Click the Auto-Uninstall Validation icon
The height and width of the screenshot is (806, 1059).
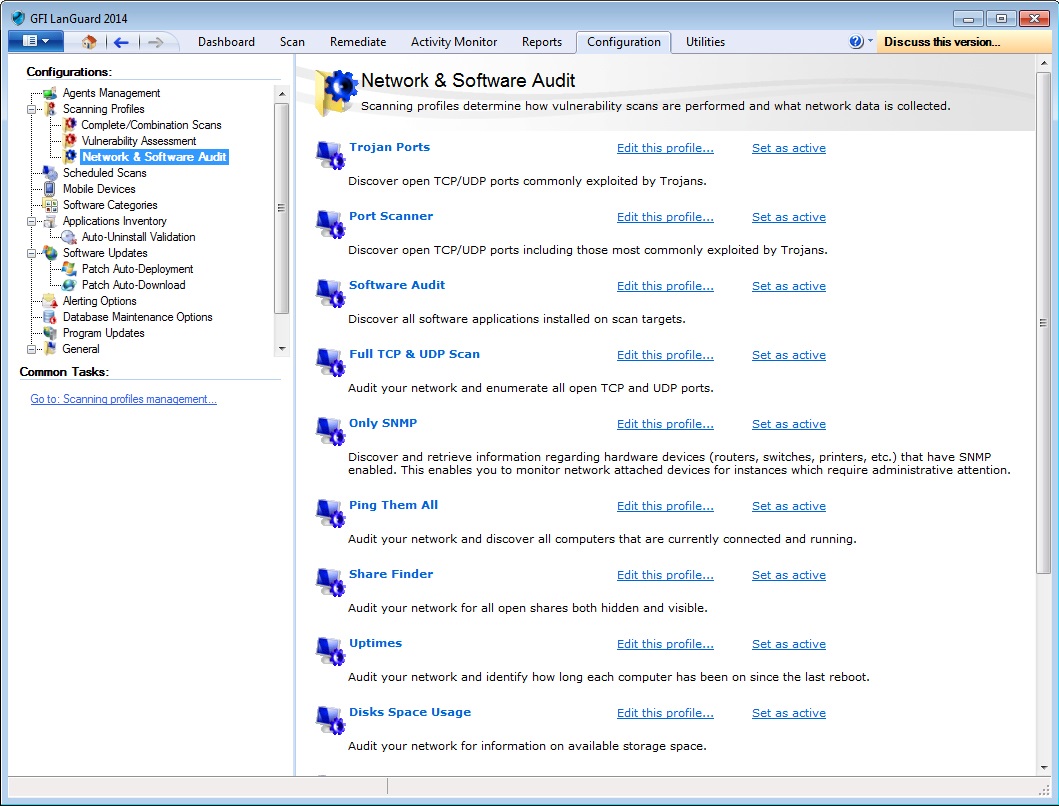(69, 236)
